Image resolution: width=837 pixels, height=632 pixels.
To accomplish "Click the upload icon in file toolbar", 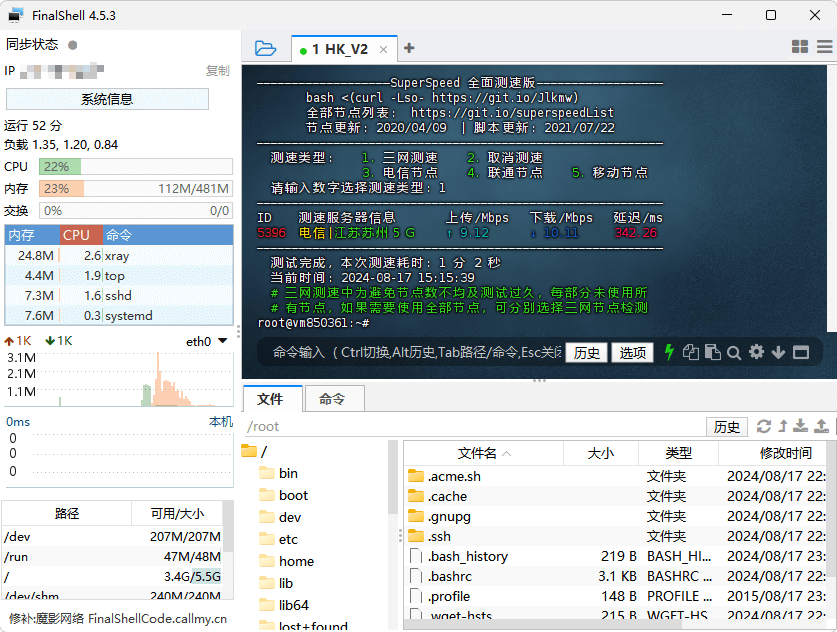I will tap(822, 426).
